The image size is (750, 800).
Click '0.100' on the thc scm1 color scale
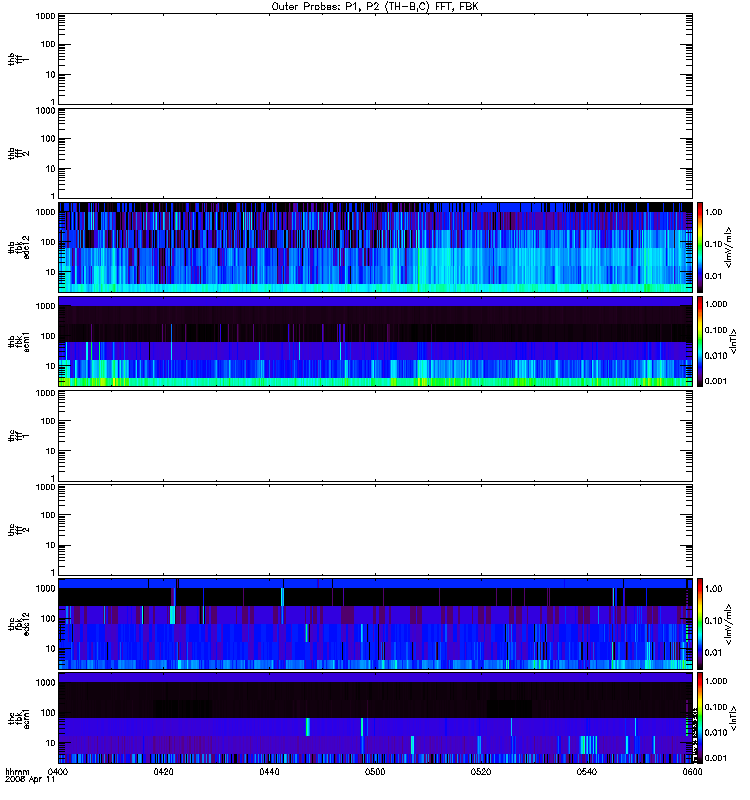point(716,707)
